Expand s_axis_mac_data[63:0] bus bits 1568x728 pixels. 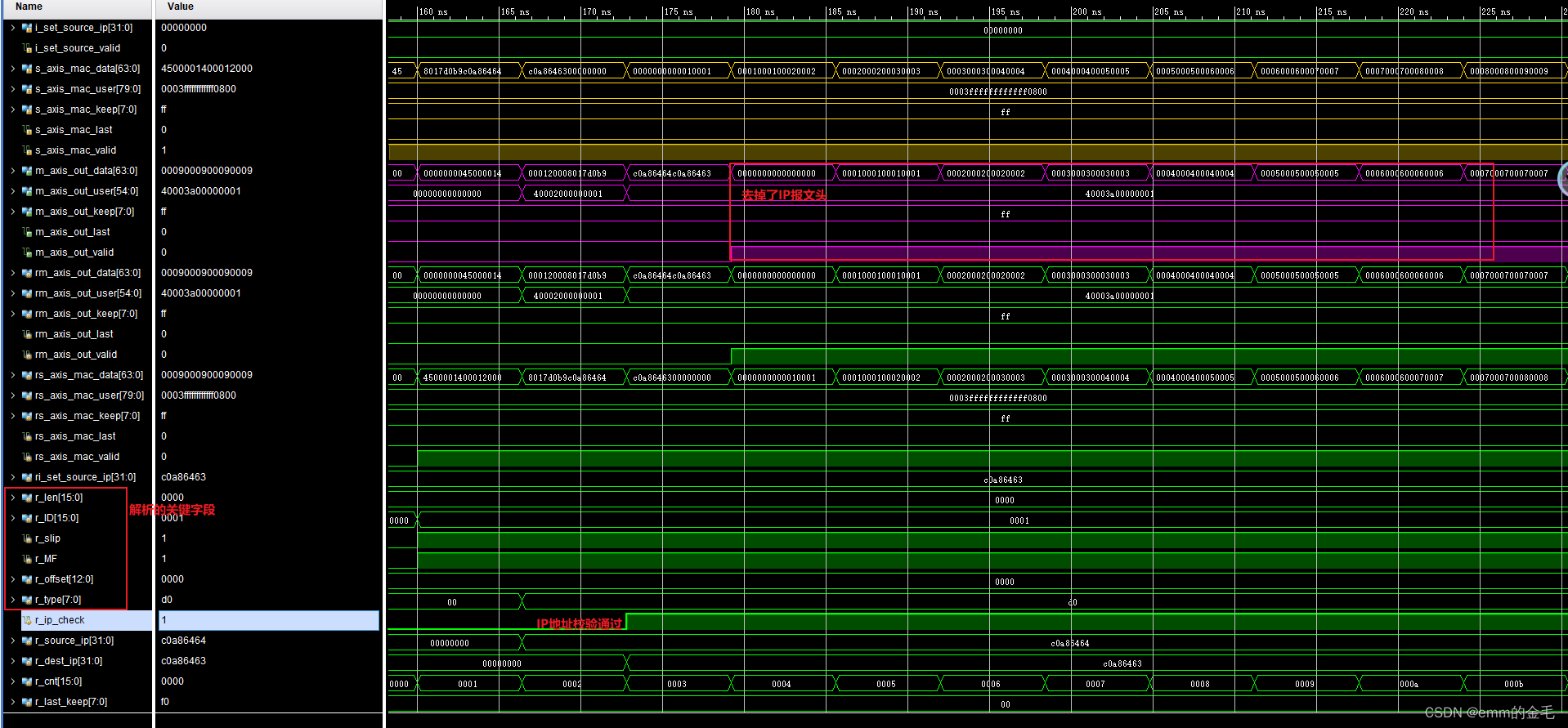click(12, 69)
